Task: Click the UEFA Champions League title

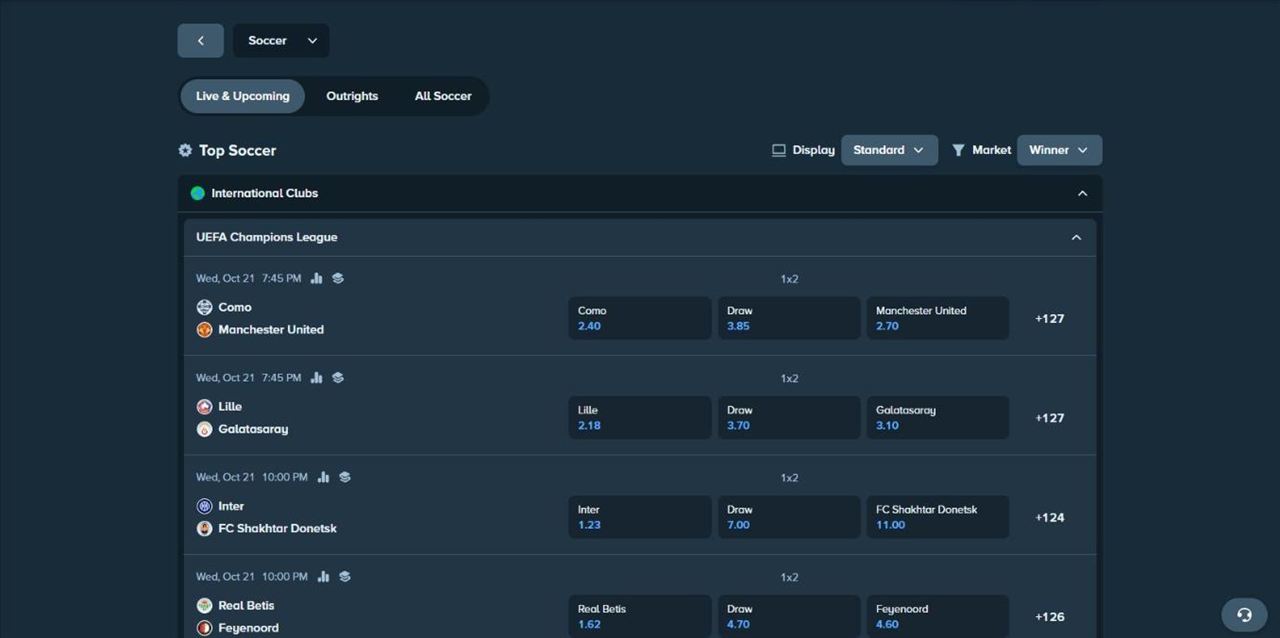Action: [267, 237]
